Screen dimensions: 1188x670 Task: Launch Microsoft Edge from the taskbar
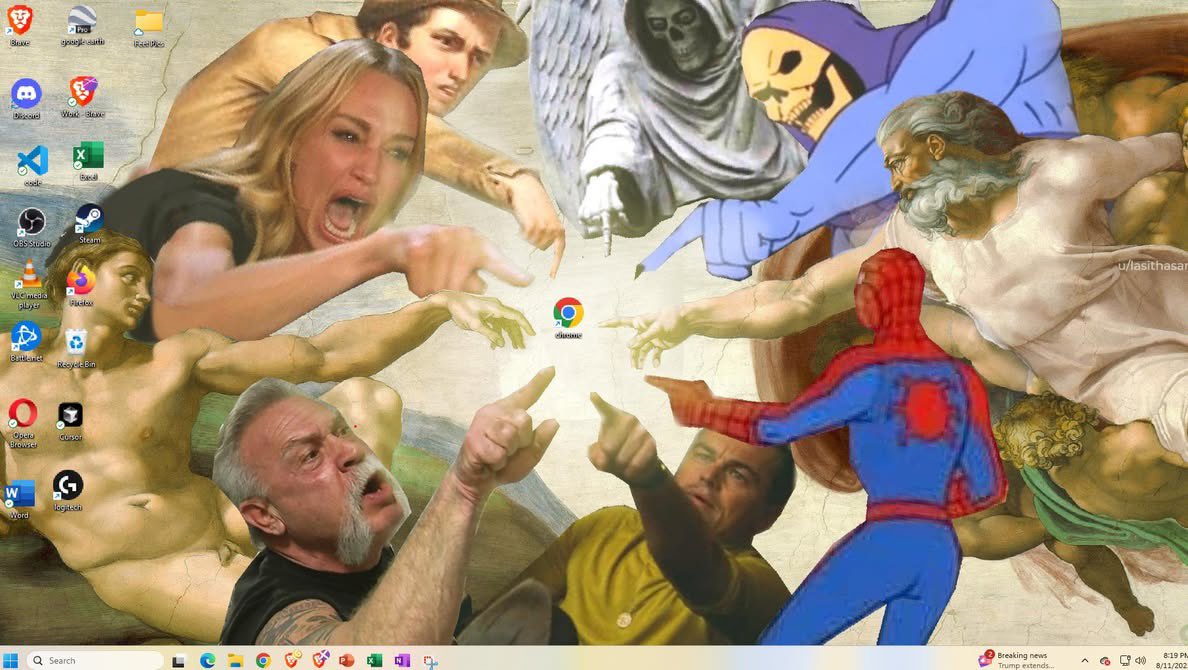click(x=207, y=661)
